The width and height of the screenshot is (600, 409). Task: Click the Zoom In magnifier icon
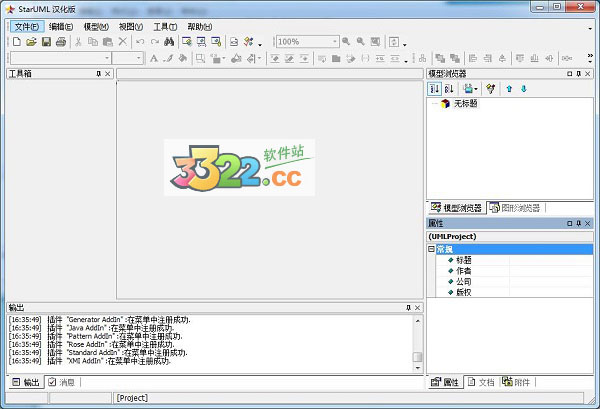346,42
